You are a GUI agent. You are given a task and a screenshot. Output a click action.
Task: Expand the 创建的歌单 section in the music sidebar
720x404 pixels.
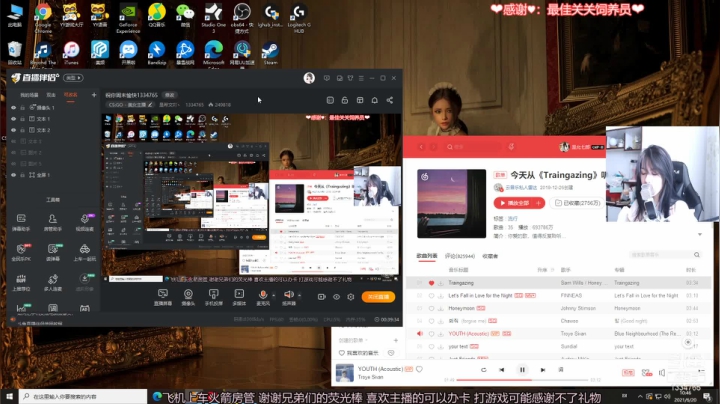354,340
